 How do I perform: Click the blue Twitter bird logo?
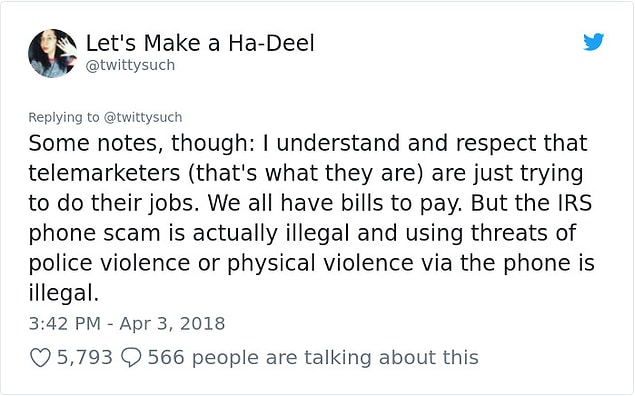[x=594, y=42]
